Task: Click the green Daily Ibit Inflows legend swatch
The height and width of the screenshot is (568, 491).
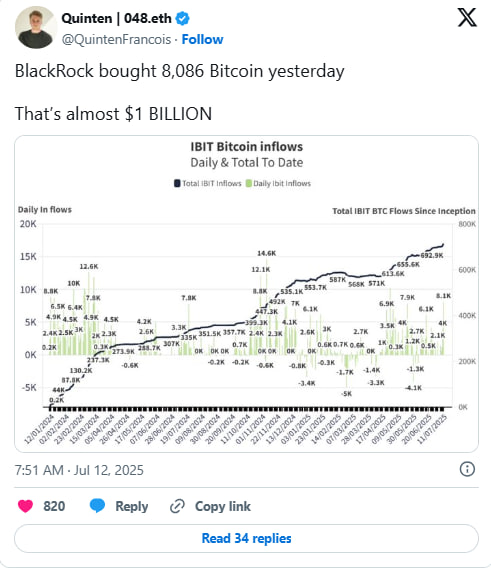Action: [x=249, y=183]
